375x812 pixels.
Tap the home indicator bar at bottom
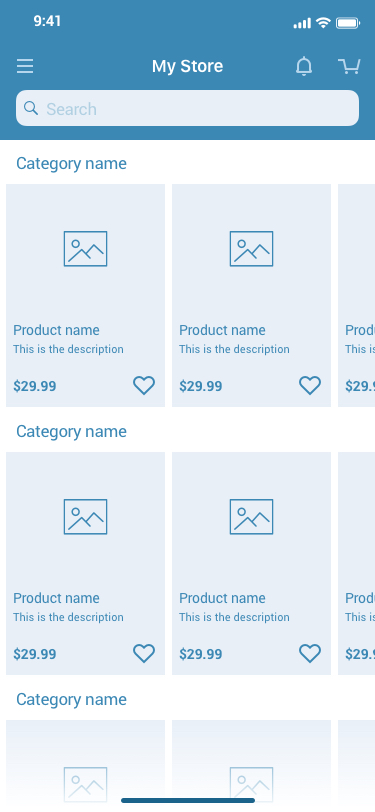pos(188,801)
